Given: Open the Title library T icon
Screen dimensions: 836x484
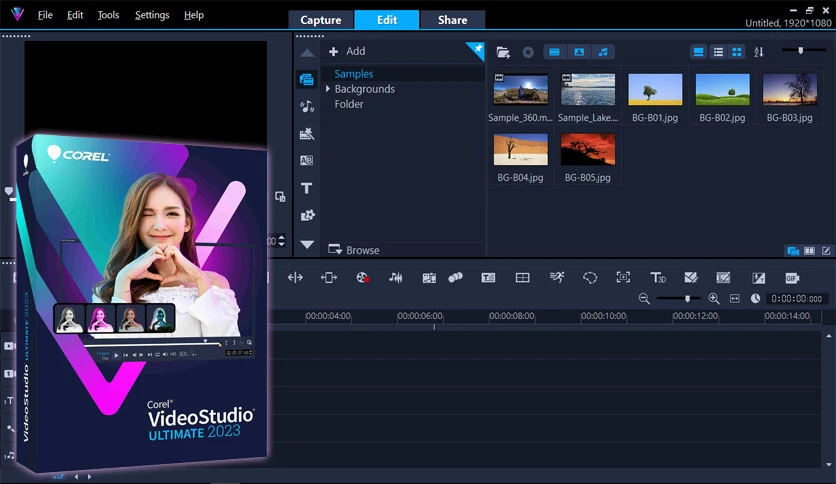Looking at the screenshot, I should tap(307, 188).
